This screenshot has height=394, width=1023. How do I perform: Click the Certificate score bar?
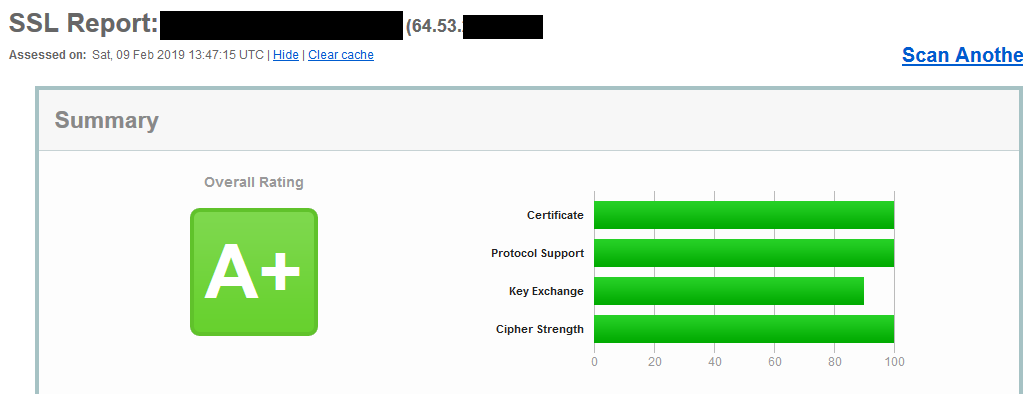(744, 215)
